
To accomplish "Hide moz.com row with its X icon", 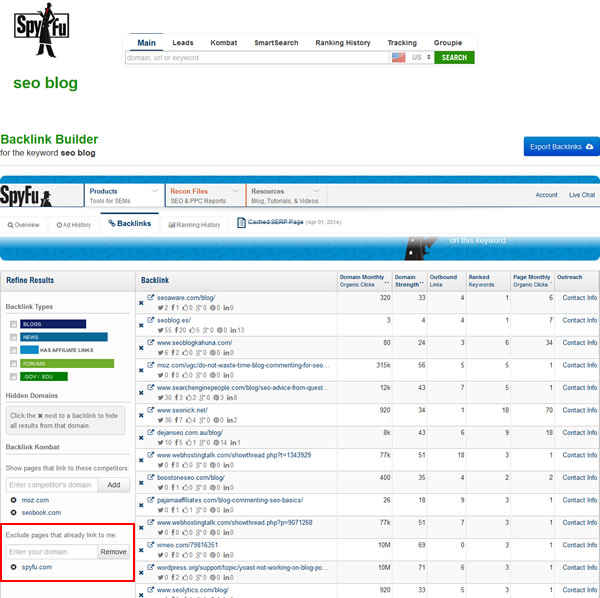I will pos(141,370).
